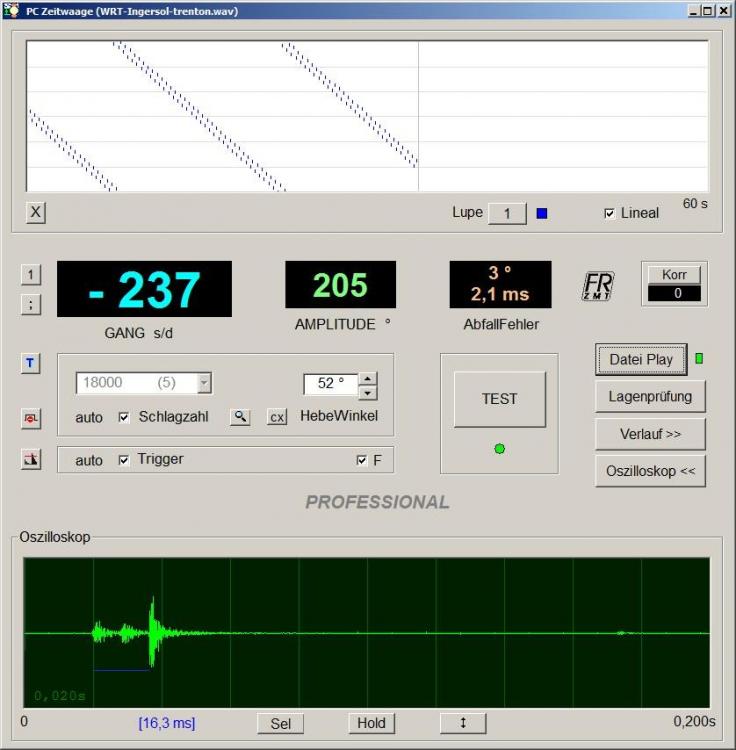Click the Korr button
This screenshot has height=750, width=736.
[674, 275]
